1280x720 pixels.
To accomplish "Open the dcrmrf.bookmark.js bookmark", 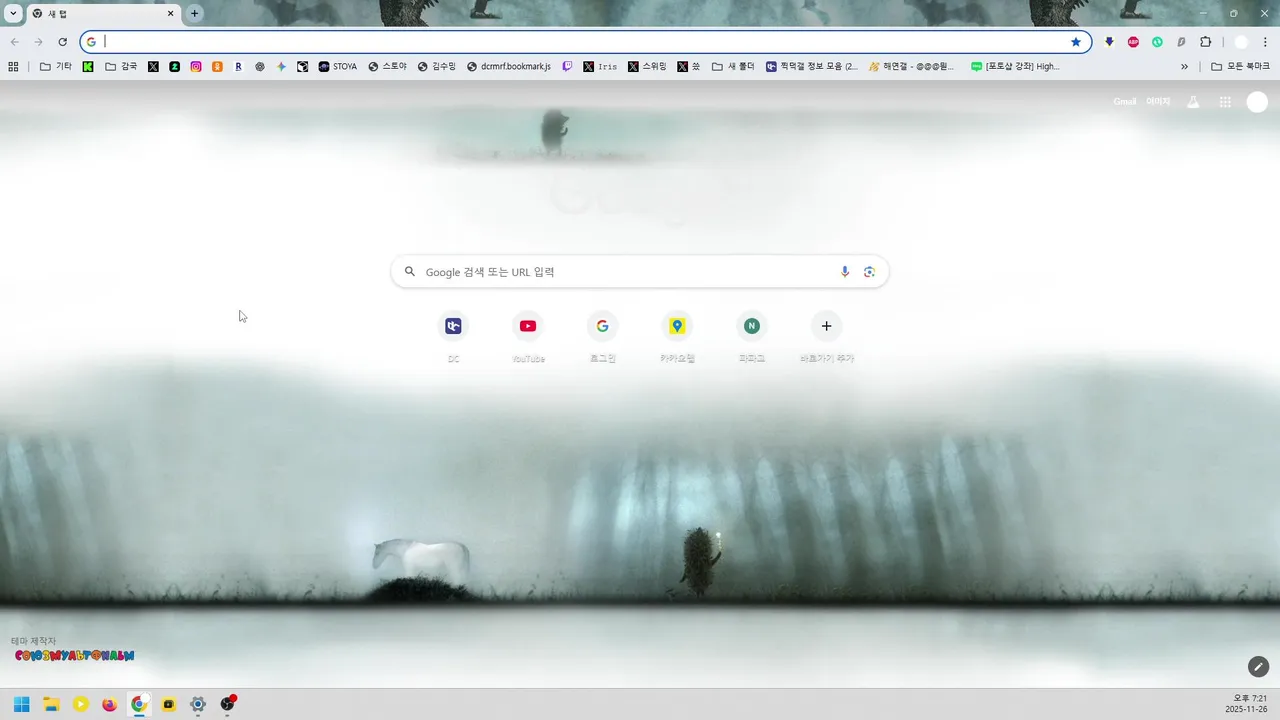I will pyautogui.click(x=509, y=67).
